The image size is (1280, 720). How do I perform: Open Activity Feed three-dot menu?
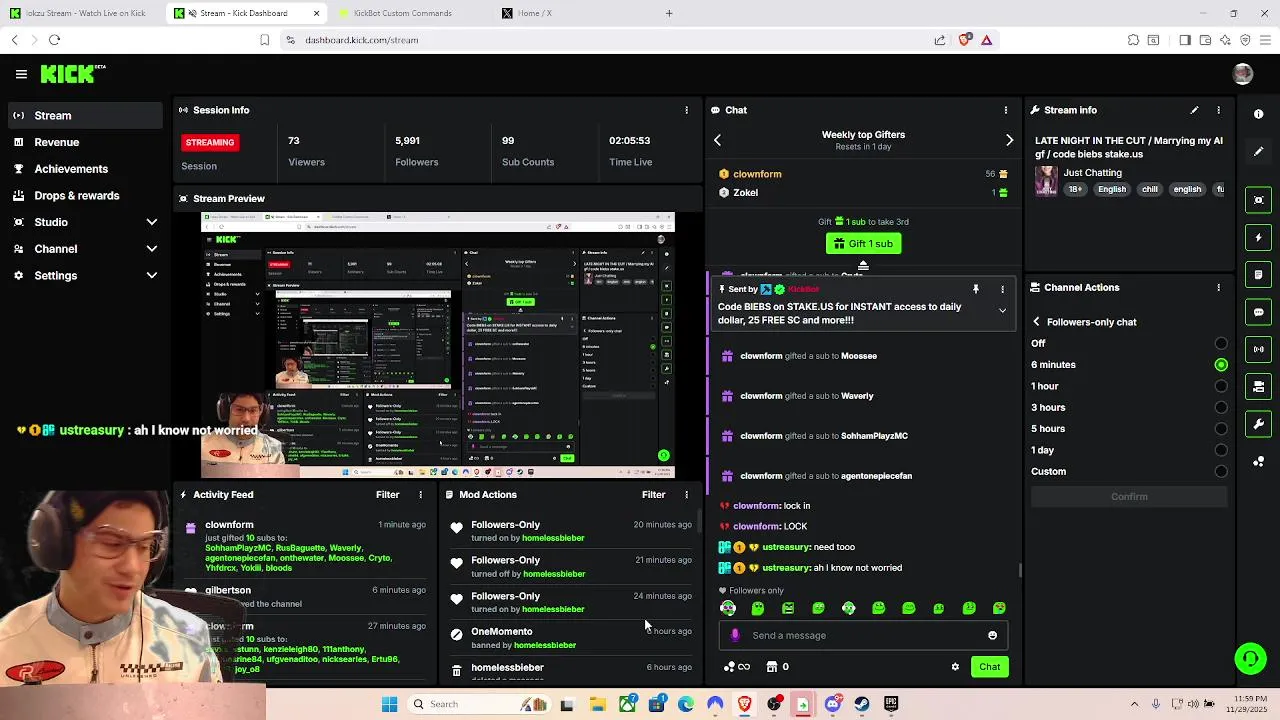point(420,495)
